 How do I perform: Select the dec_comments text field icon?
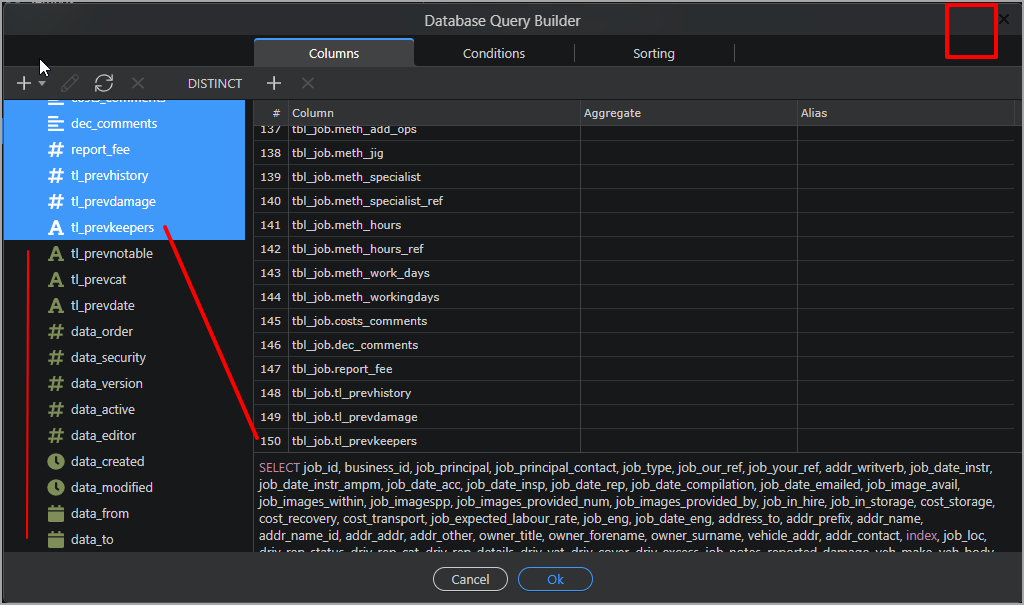(x=56, y=123)
